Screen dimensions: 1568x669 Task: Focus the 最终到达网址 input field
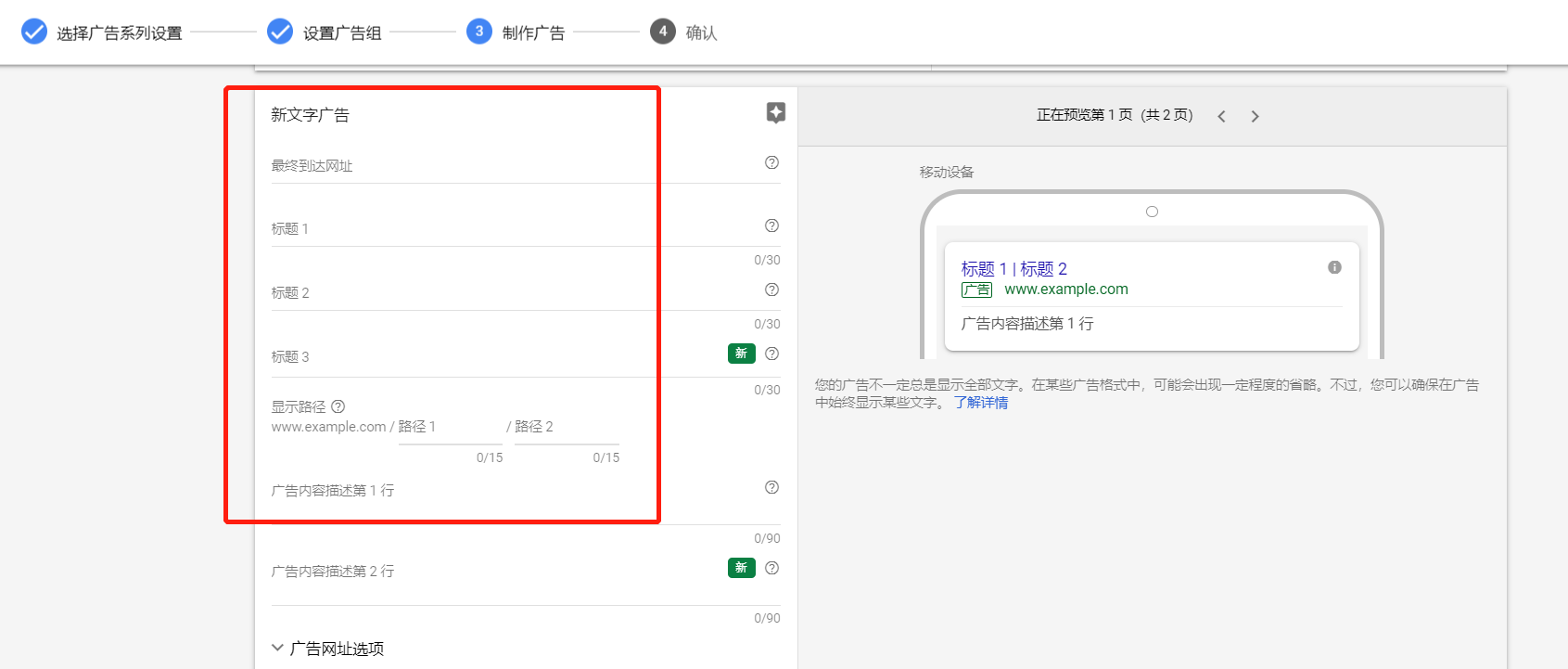(x=526, y=165)
